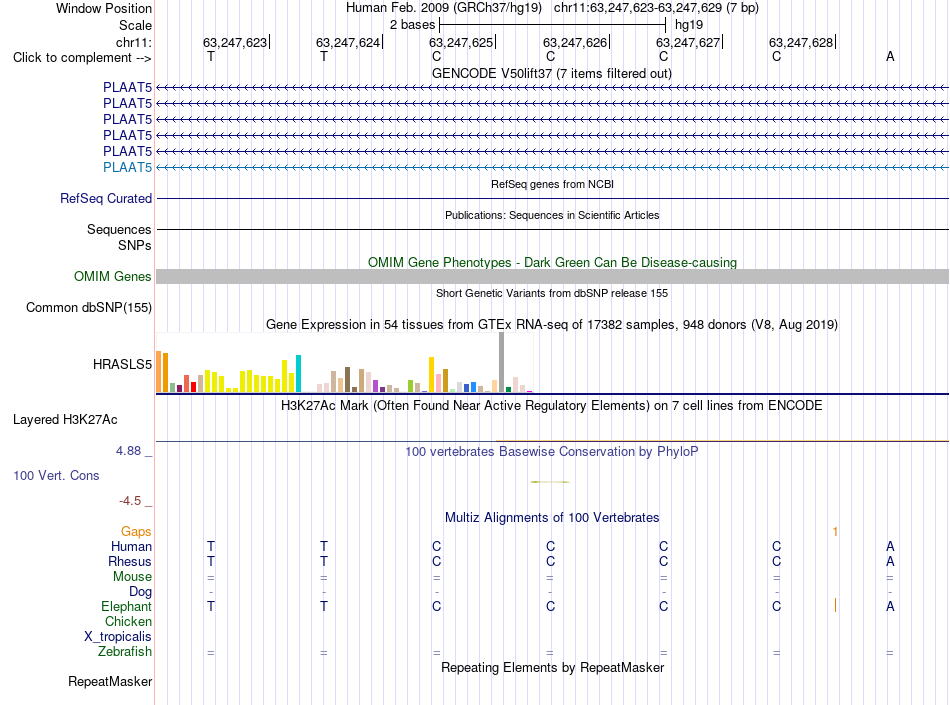This screenshot has width=950, height=705.
Task: Open the GENCODE V50lift37 track title
Action: pyautogui.click(x=551, y=73)
